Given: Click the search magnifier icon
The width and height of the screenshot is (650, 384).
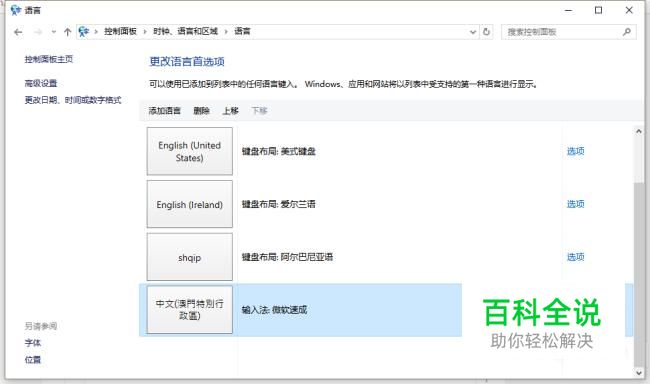Looking at the screenshot, I should 627,32.
